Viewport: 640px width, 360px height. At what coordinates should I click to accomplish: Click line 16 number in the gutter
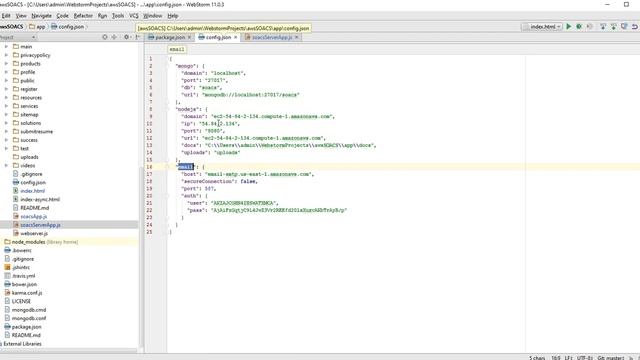149,167
